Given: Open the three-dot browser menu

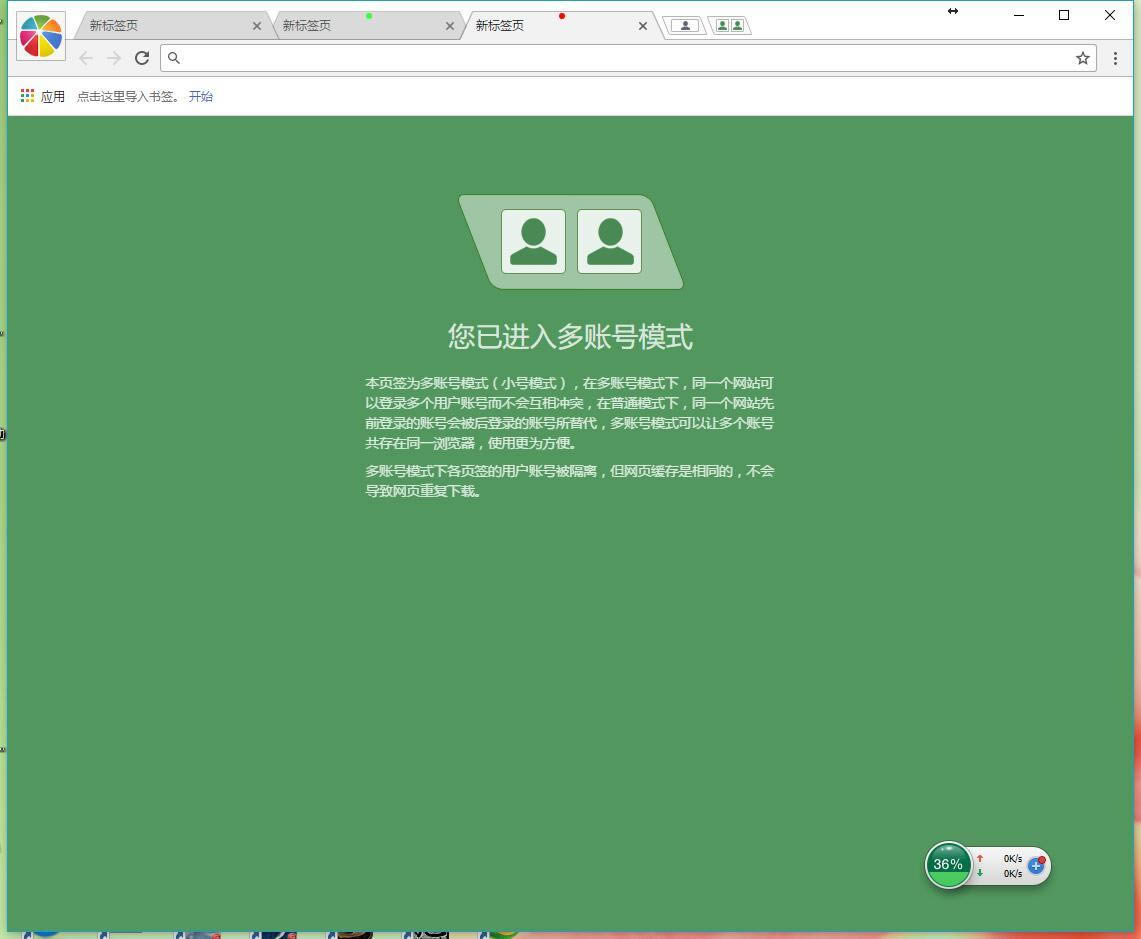Looking at the screenshot, I should pyautogui.click(x=1115, y=58).
